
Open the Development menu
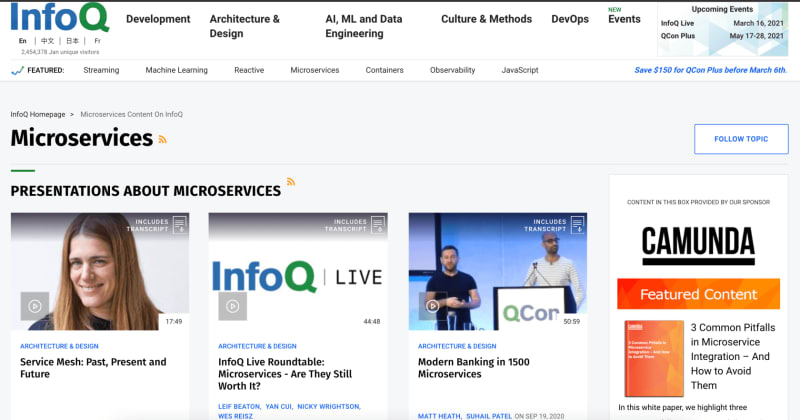[x=158, y=19]
